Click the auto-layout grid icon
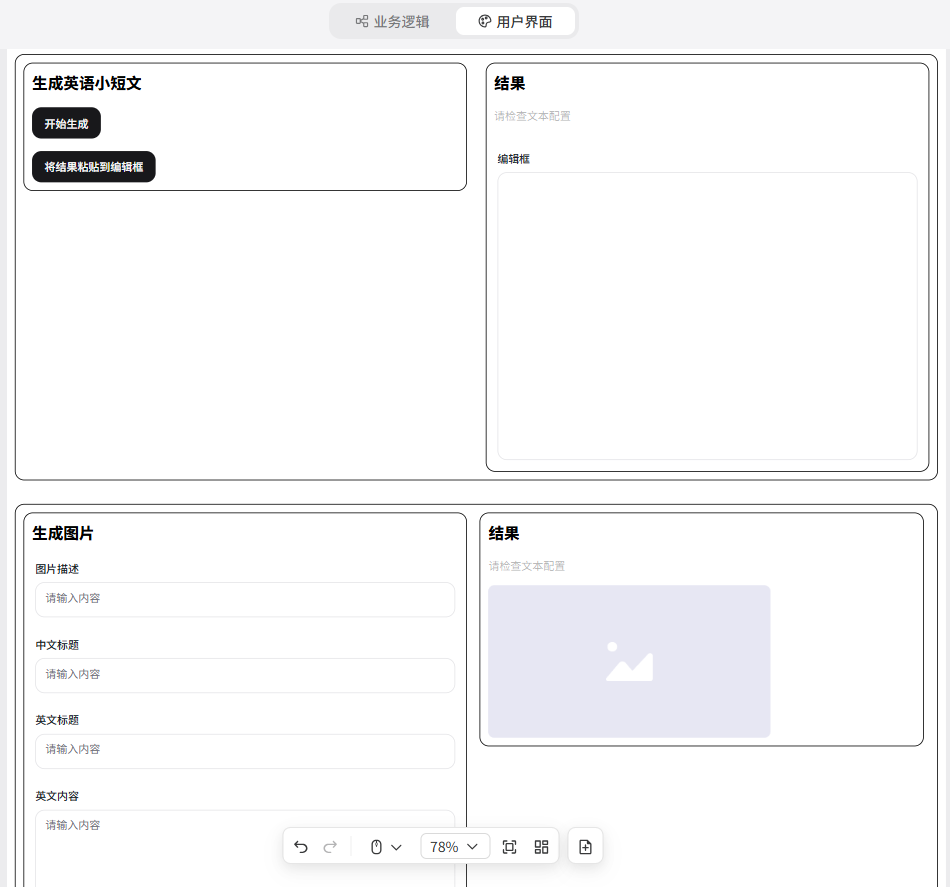The height and width of the screenshot is (887, 950). coord(542,846)
